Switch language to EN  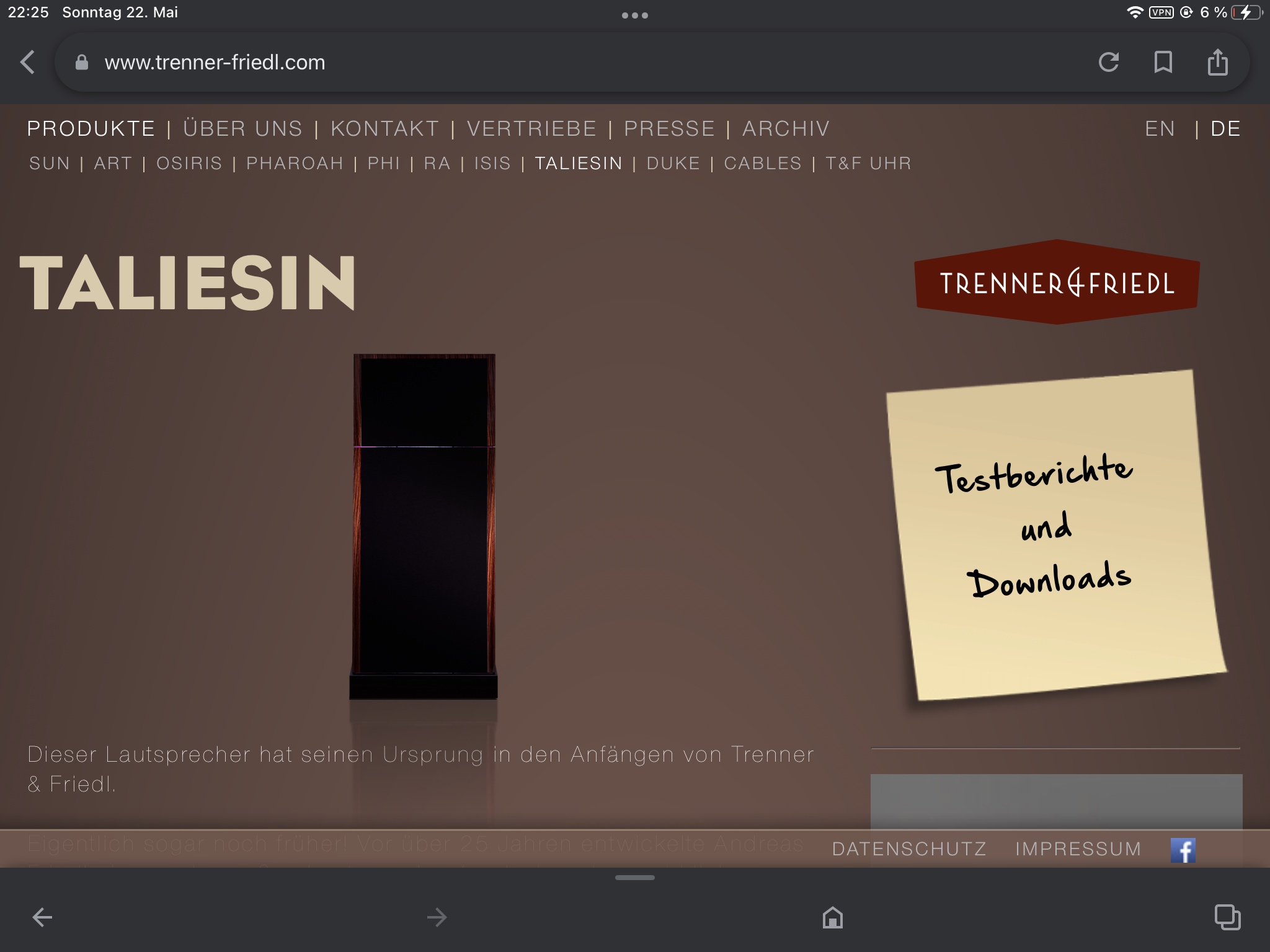pyautogui.click(x=1160, y=128)
